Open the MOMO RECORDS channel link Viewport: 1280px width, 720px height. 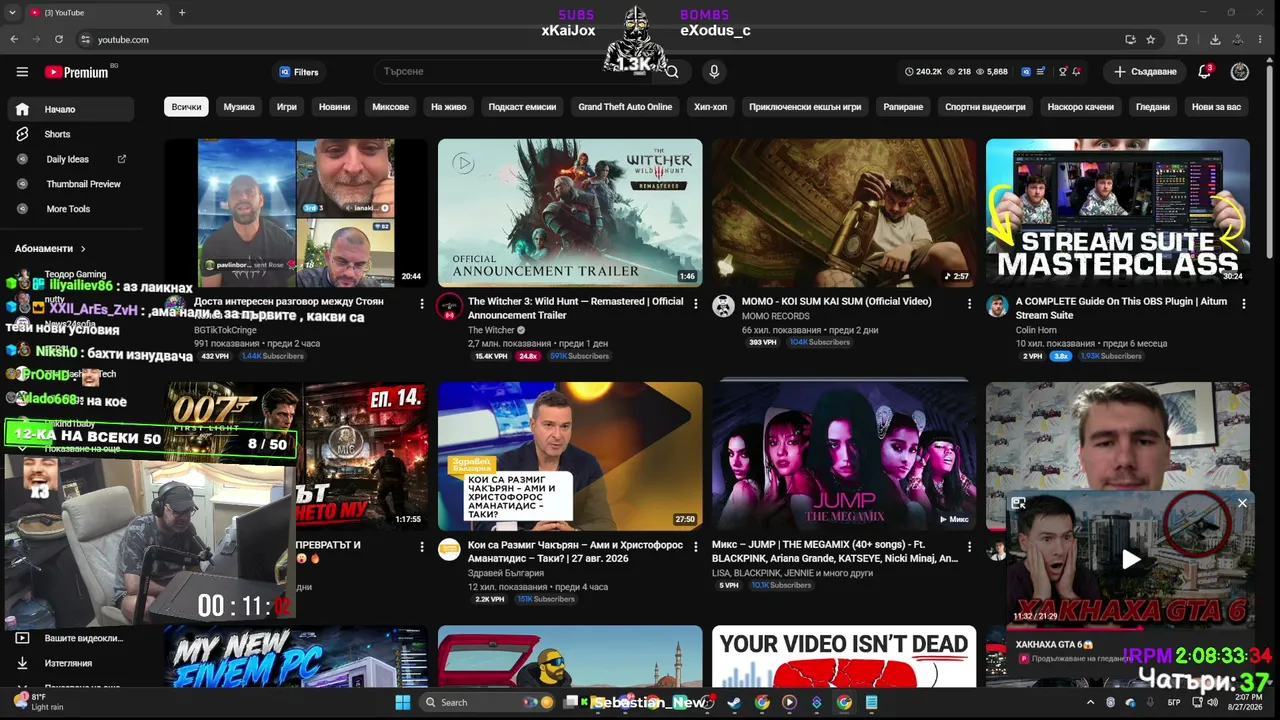776,316
